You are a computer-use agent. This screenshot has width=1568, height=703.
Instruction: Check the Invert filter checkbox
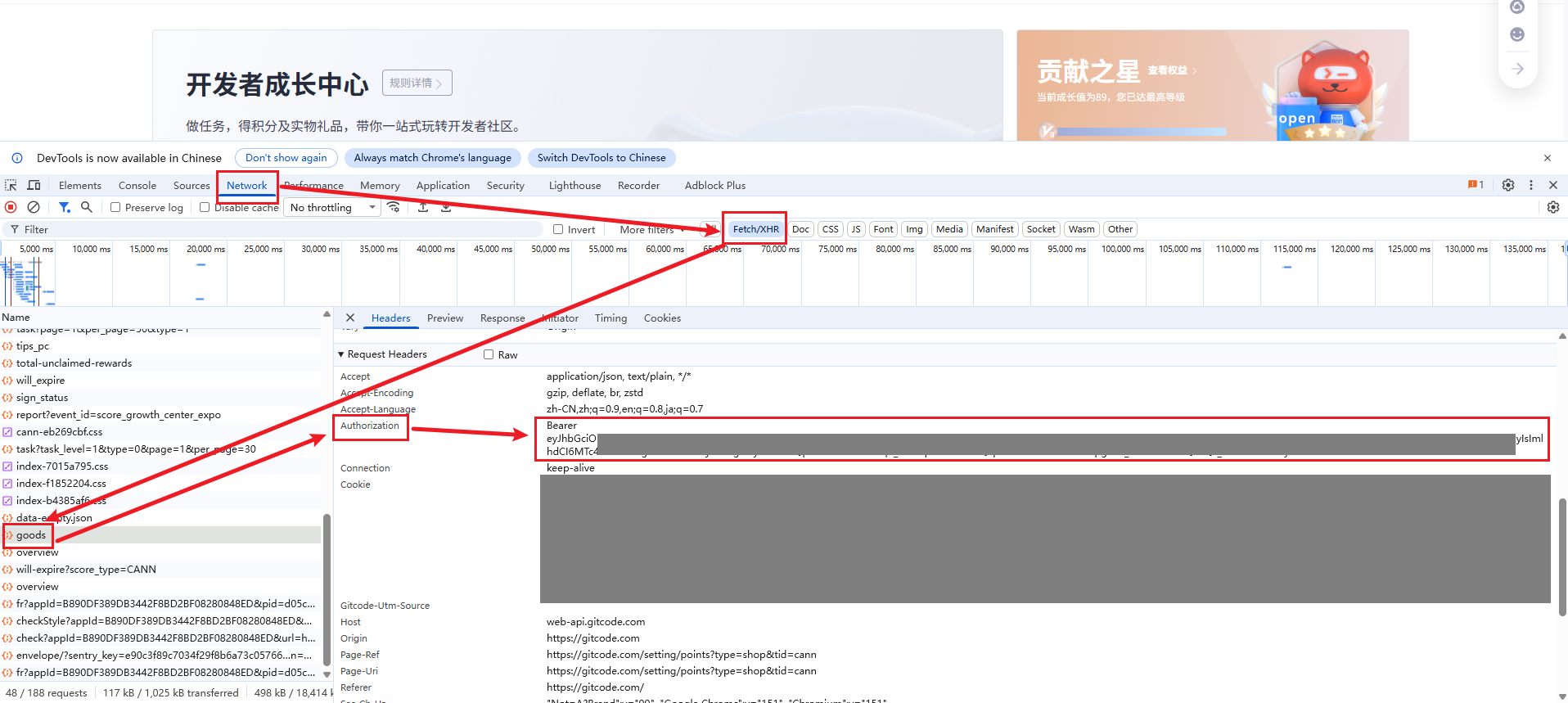click(558, 229)
